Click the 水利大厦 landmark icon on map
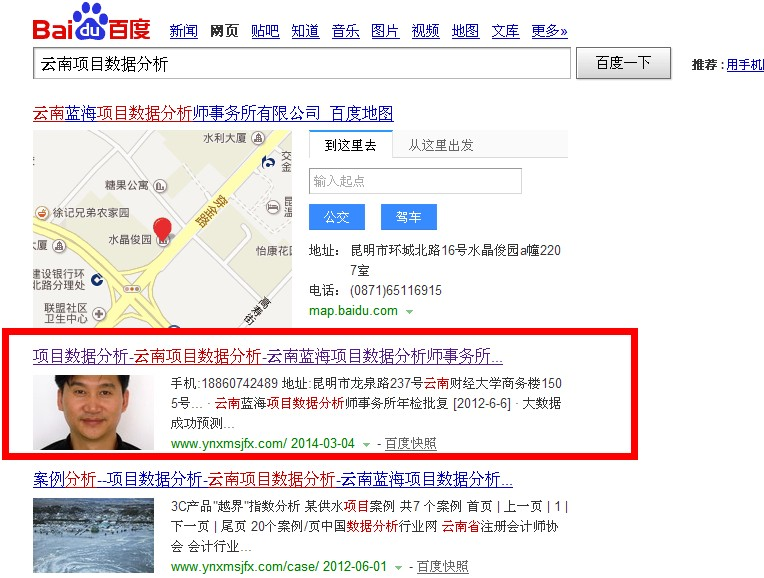The image size is (764, 578). click(258, 138)
